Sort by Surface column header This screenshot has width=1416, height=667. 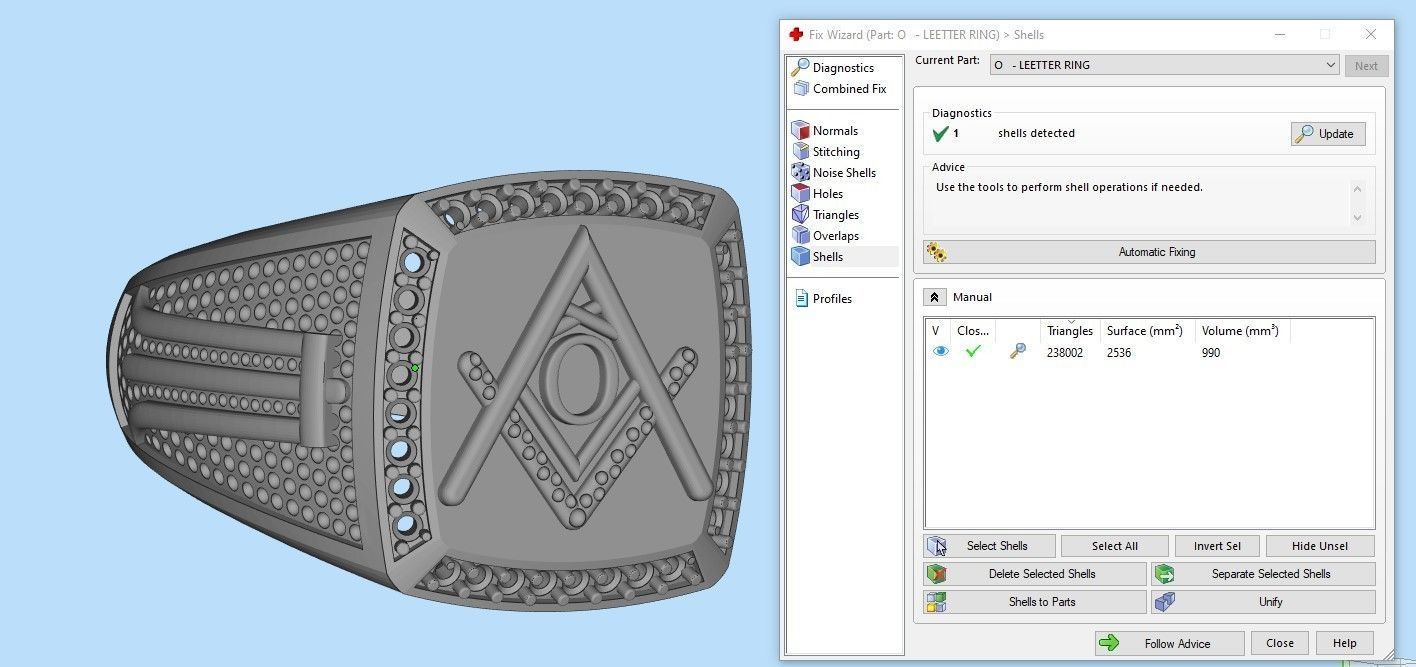(1147, 331)
